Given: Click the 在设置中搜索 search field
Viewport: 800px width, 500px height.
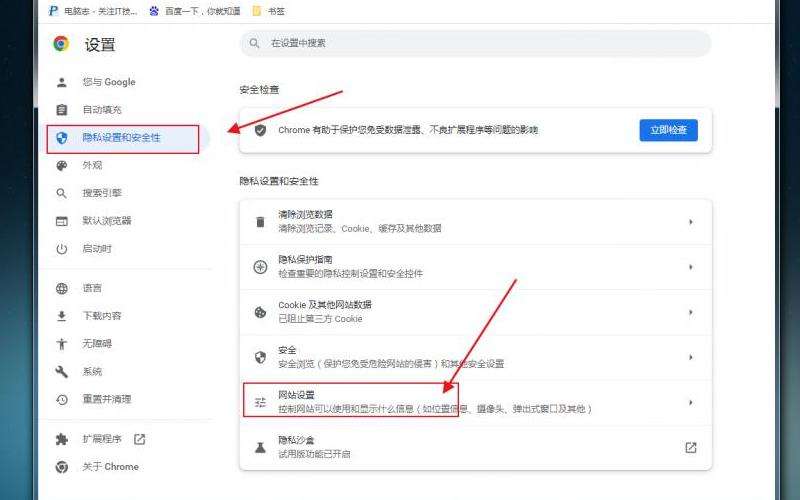Looking at the screenshot, I should click(476, 43).
